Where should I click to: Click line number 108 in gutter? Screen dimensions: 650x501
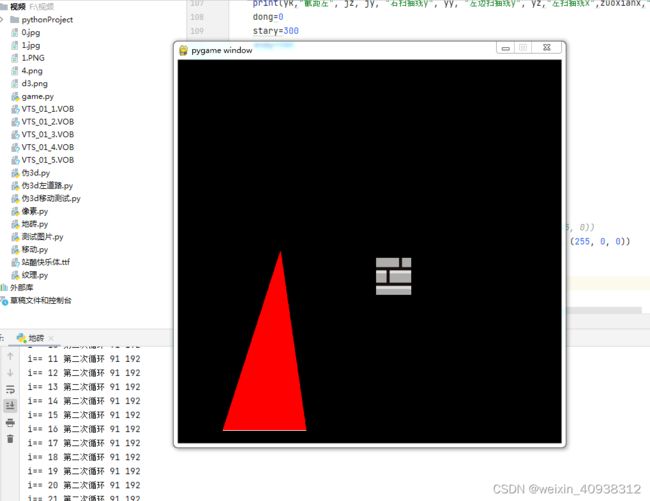pyautogui.click(x=197, y=17)
